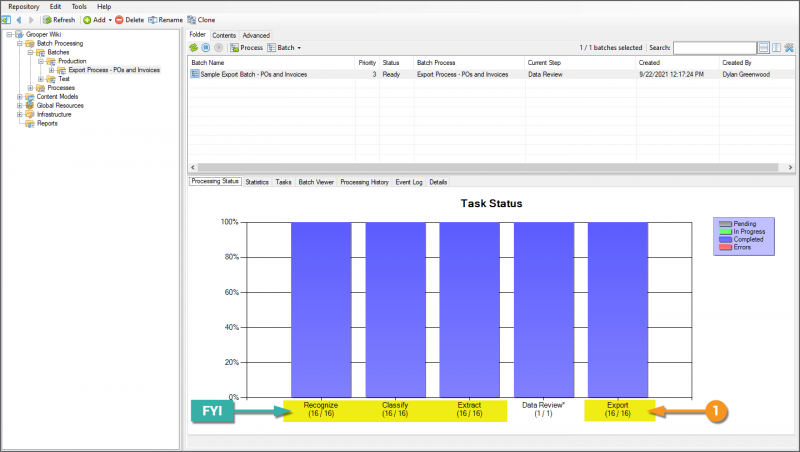Image resolution: width=800 pixels, height=452 pixels.
Task: Click the batch icon beside Sample Export Batch
Action: (194, 74)
